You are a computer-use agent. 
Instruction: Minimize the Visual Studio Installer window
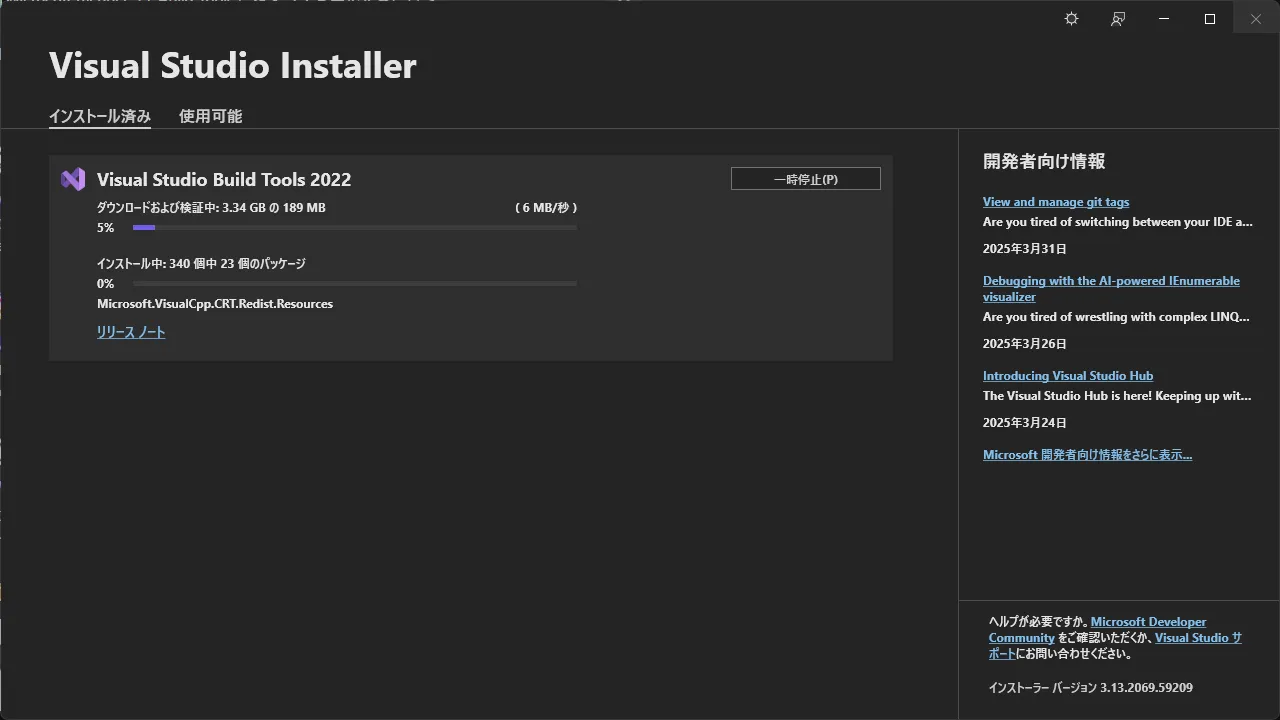tap(1164, 19)
